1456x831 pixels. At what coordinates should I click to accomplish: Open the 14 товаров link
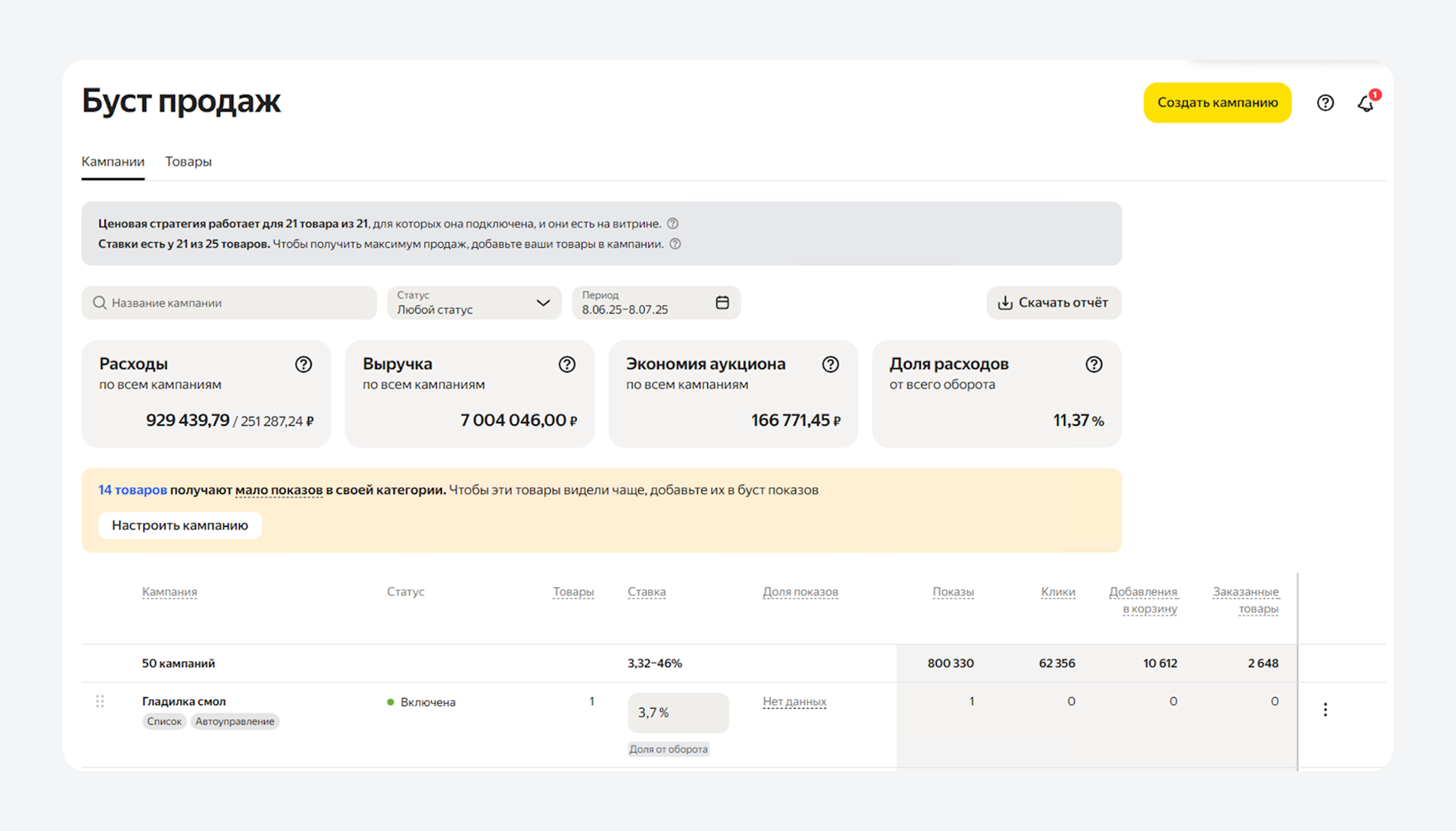pyautogui.click(x=133, y=490)
